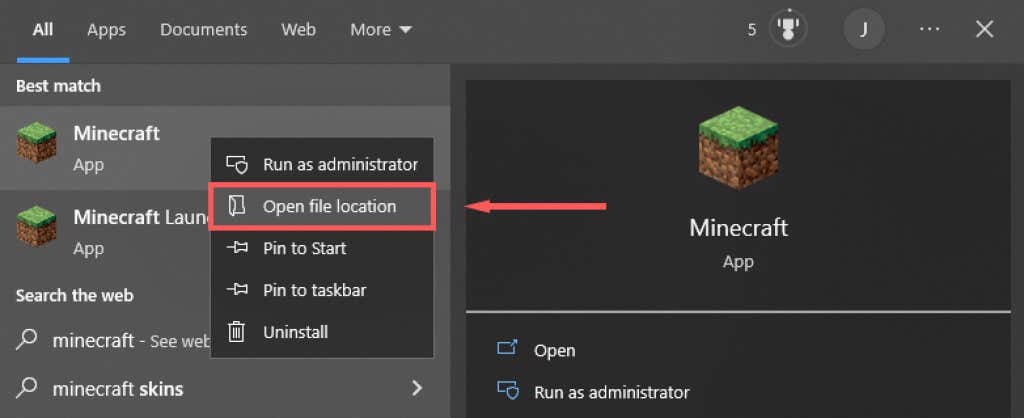Click the Search the web heading
Image resolution: width=1024 pixels, height=418 pixels.
tap(74, 295)
